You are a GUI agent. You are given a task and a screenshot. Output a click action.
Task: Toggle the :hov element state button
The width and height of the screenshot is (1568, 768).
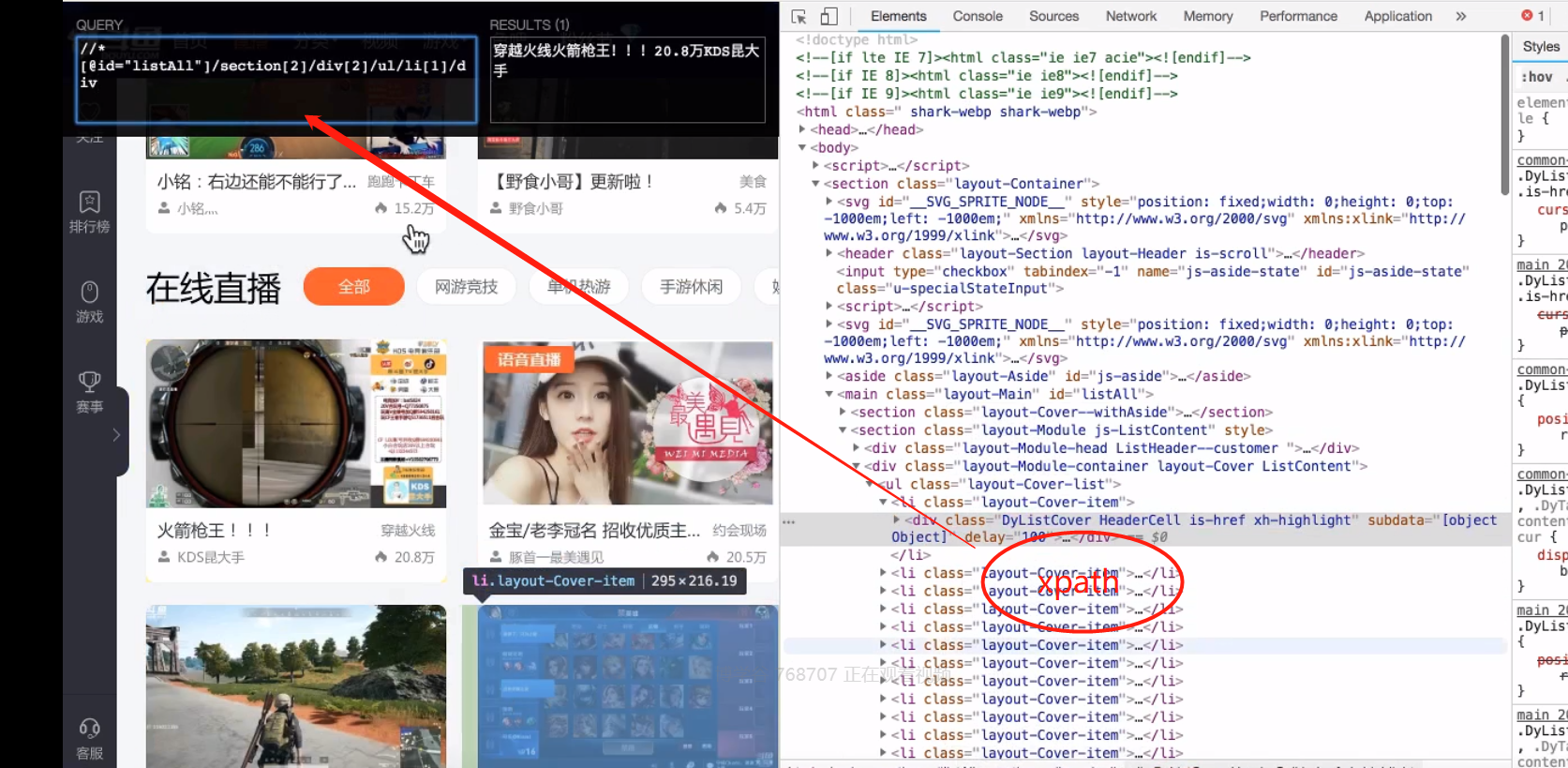1536,77
